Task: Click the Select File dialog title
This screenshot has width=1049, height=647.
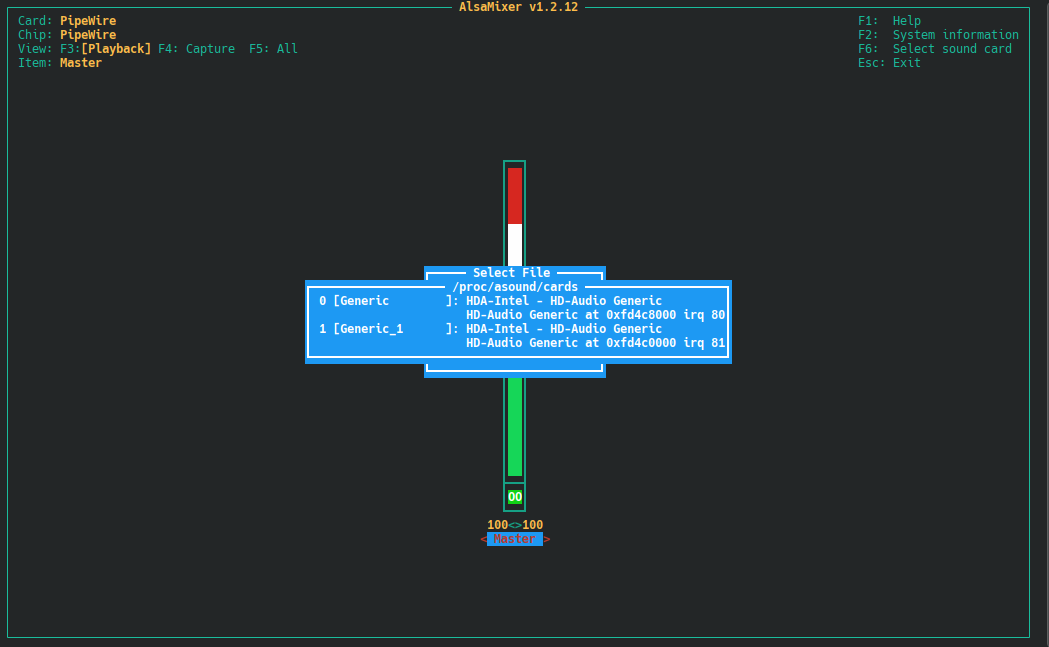Action: click(x=511, y=273)
